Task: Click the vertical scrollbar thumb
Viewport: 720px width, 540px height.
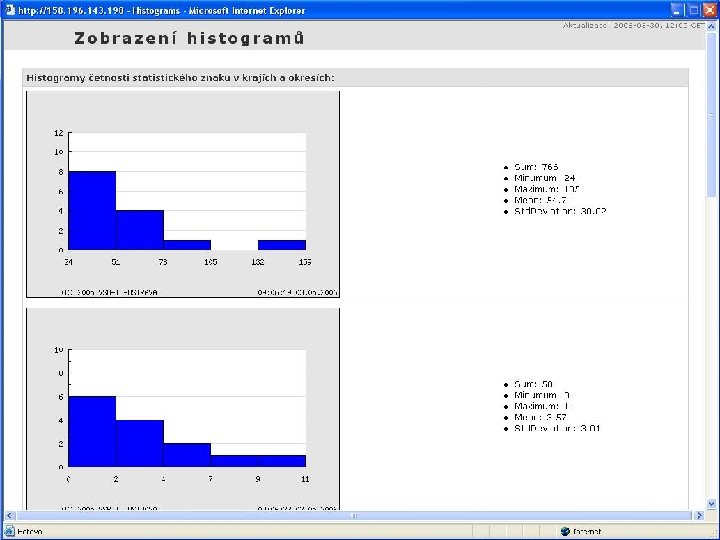Action: [x=711, y=115]
